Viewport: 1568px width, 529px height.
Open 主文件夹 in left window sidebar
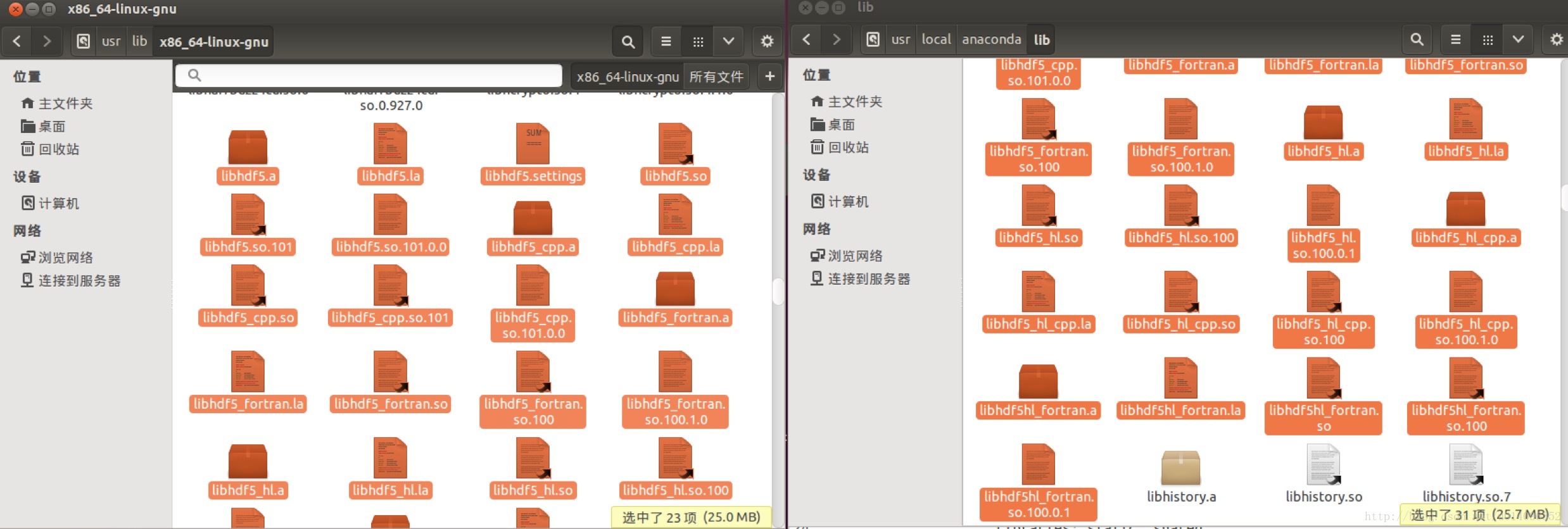57,103
